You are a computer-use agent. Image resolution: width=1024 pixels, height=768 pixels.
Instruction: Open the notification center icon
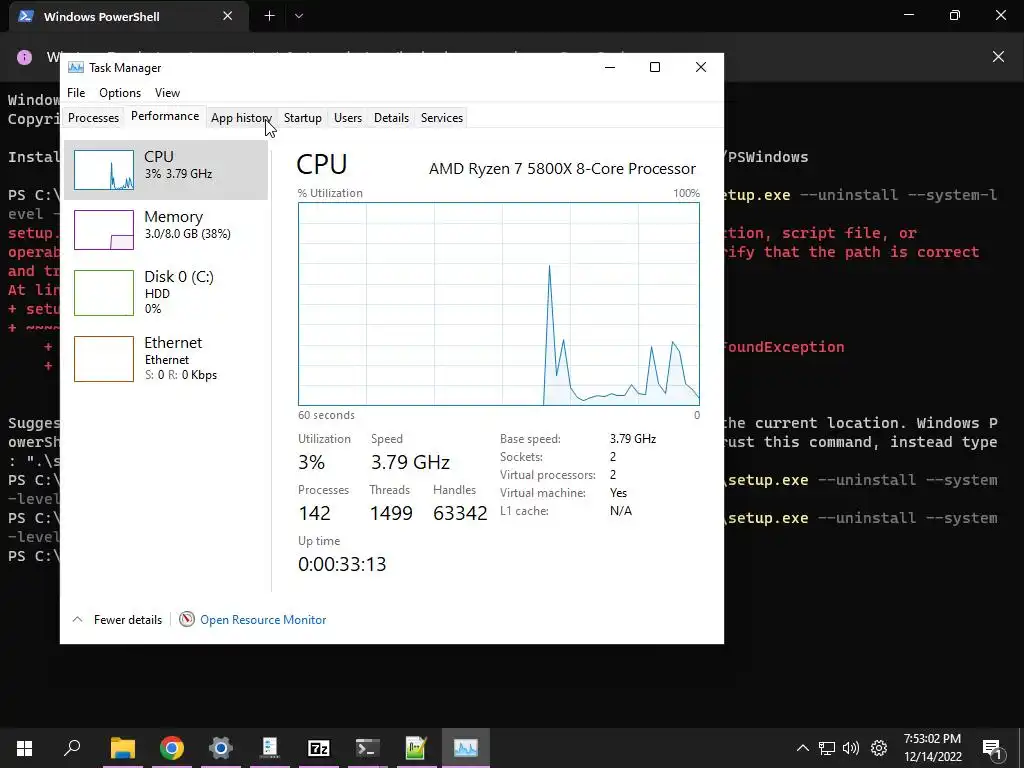pos(992,748)
